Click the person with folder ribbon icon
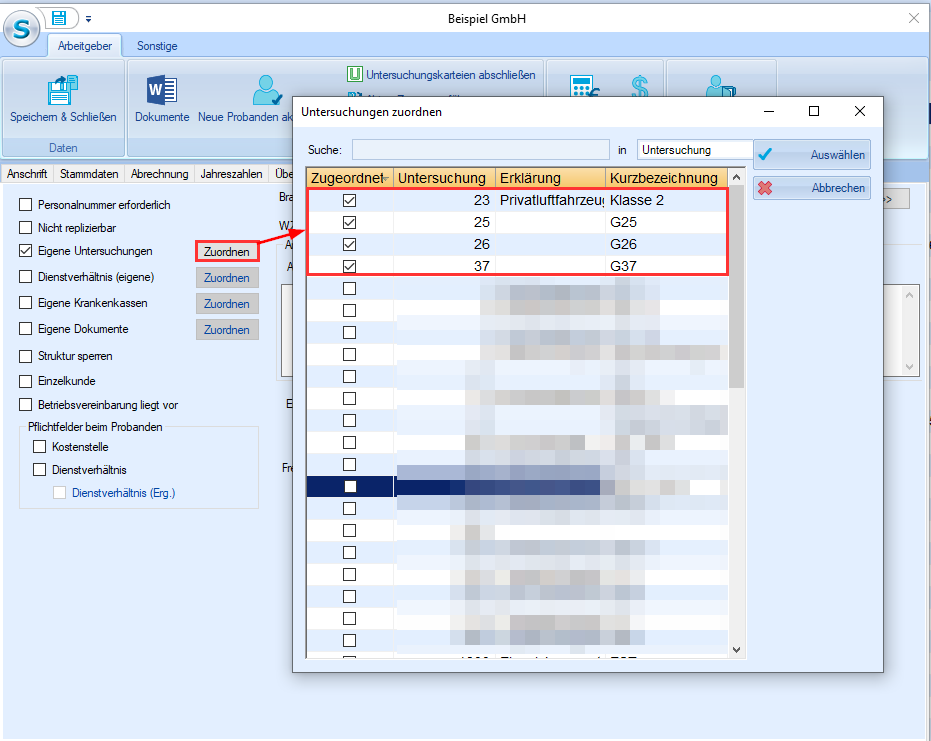The width and height of the screenshot is (931, 741). click(721, 87)
